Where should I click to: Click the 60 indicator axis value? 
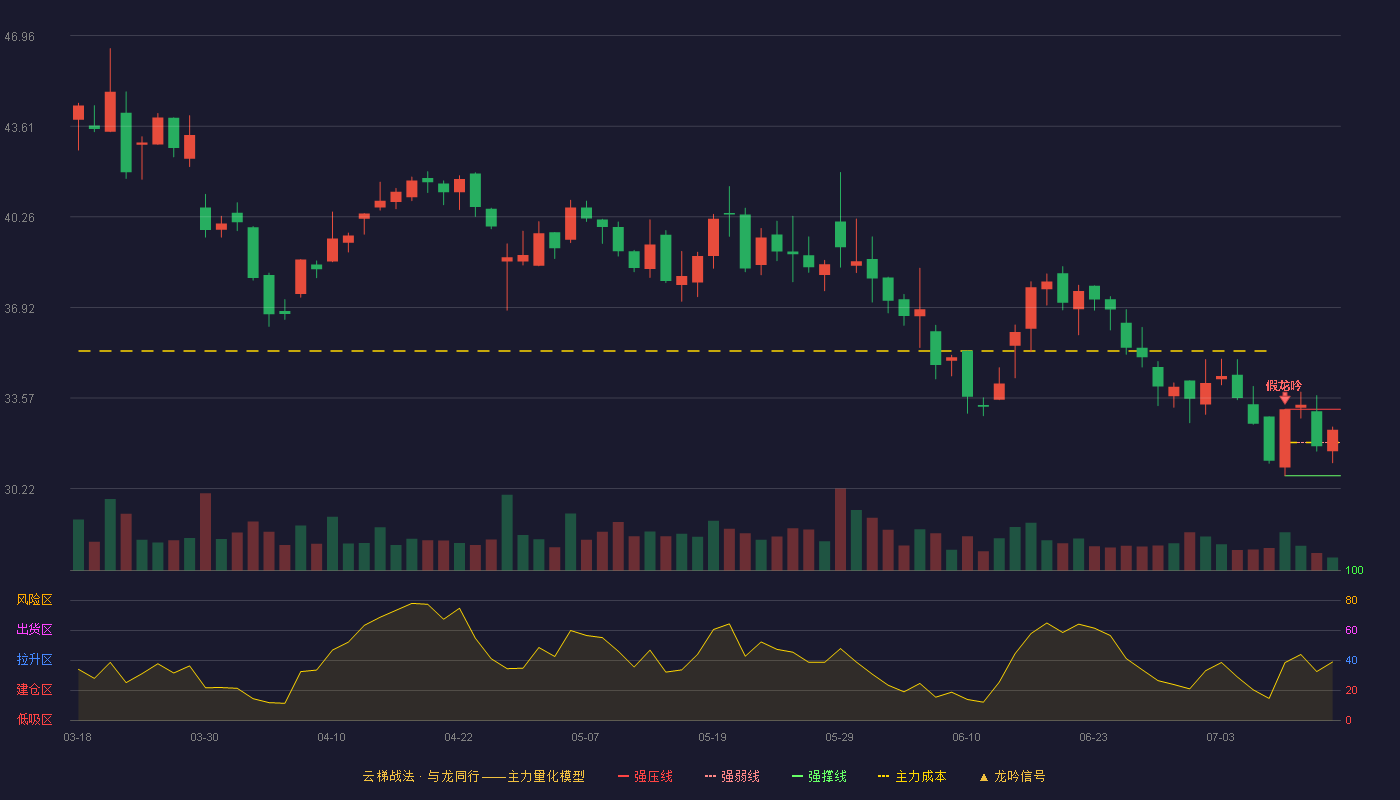[x=1351, y=630]
